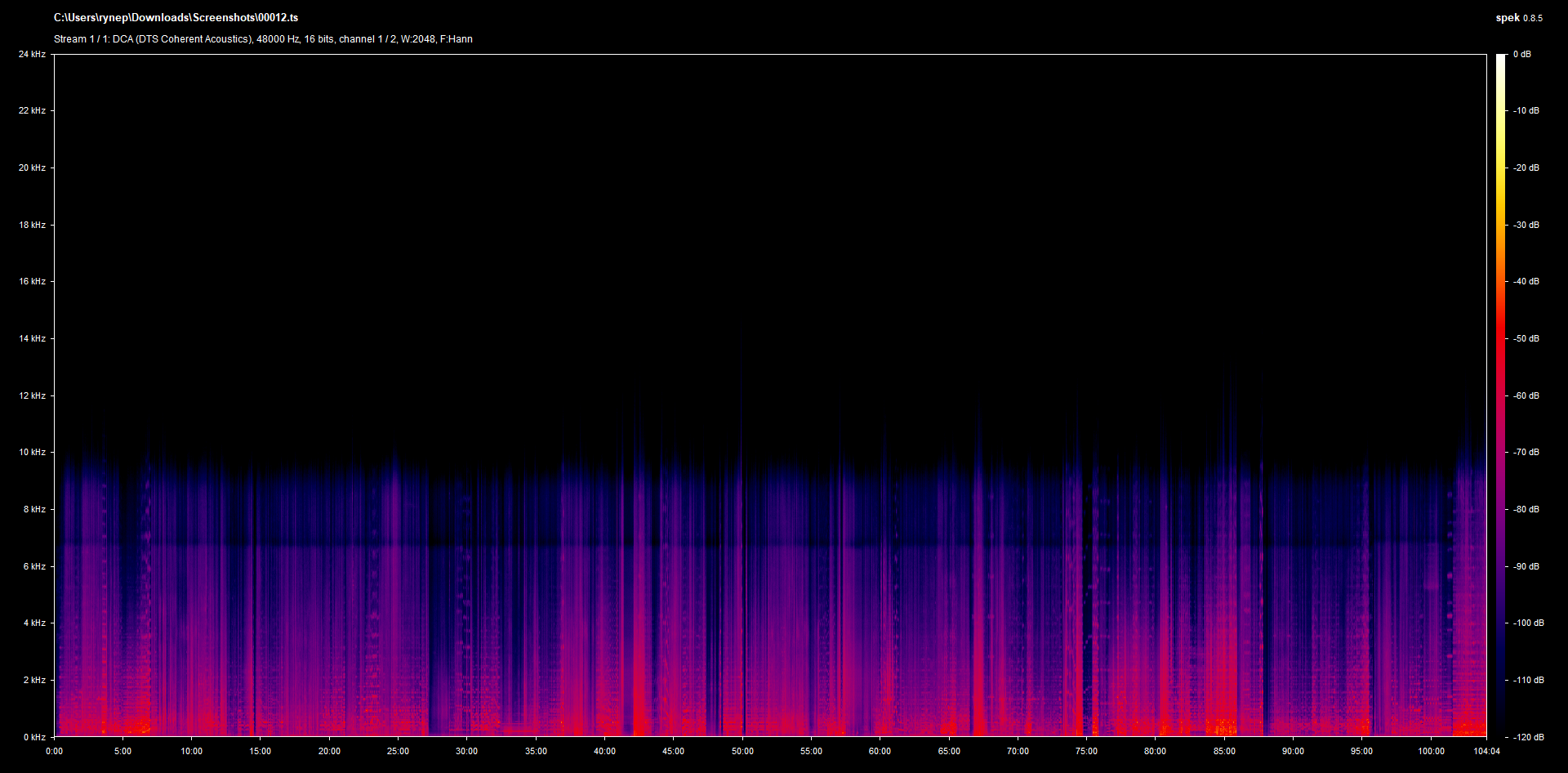This screenshot has width=1568, height=773.
Task: Click the -90 dB purple level label
Action: (1525, 566)
